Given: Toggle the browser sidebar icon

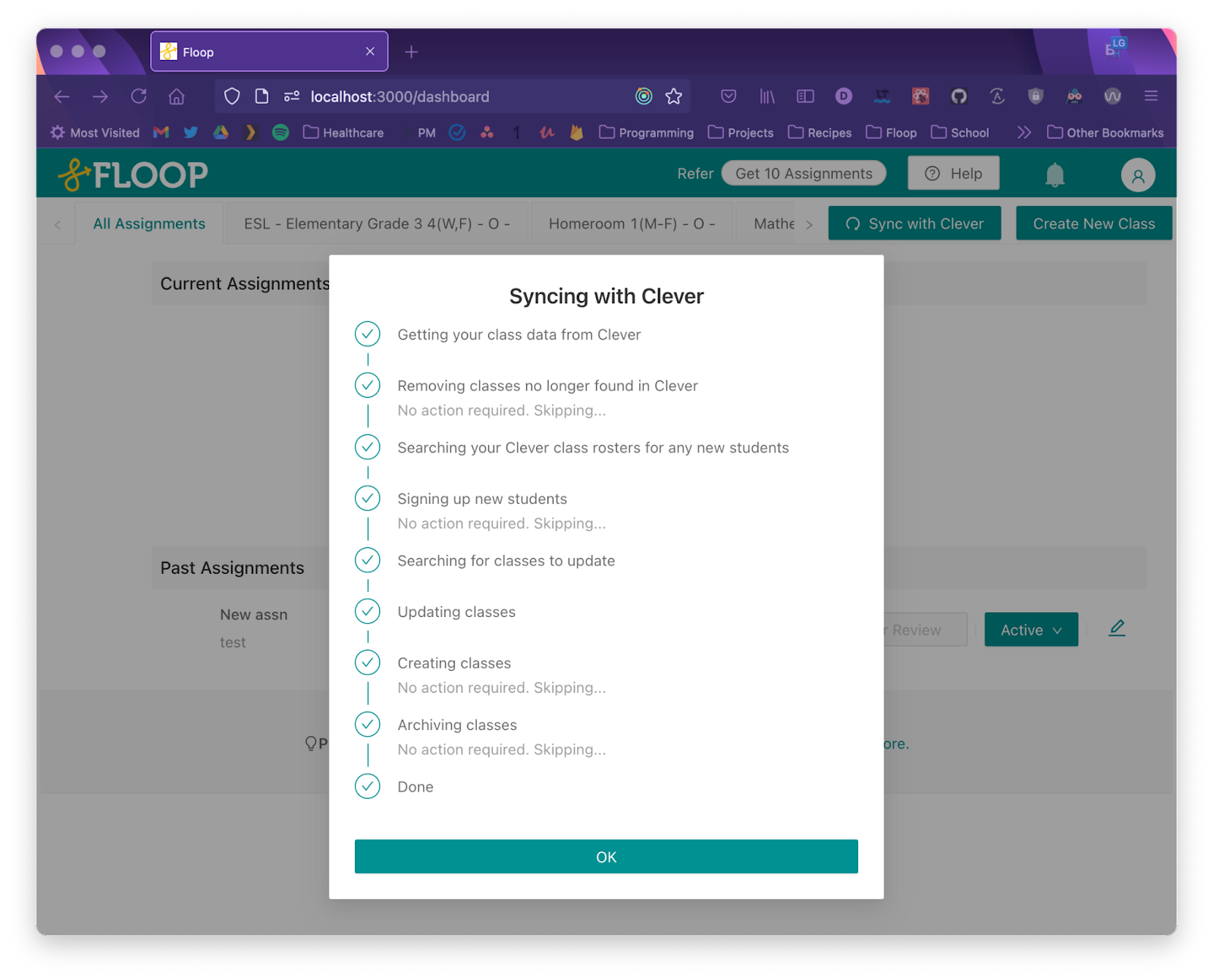Looking at the screenshot, I should pos(805,96).
